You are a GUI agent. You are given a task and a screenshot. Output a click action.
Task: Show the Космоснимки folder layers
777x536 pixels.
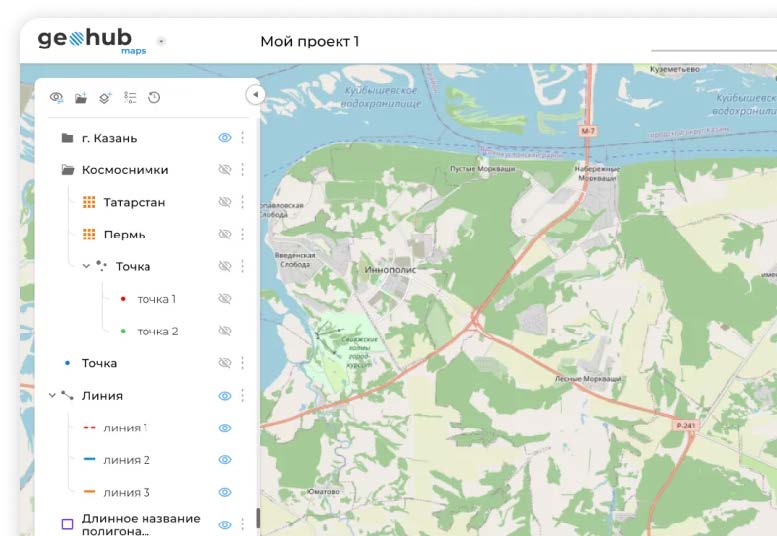tap(225, 170)
